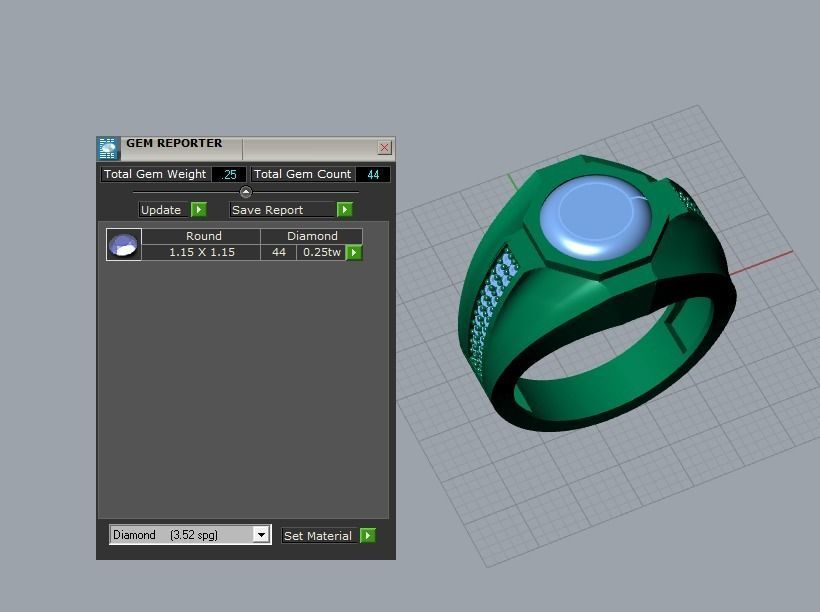Image resolution: width=820 pixels, height=612 pixels.
Task: Click the Gem Reporter panel icon
Action: 108,149
